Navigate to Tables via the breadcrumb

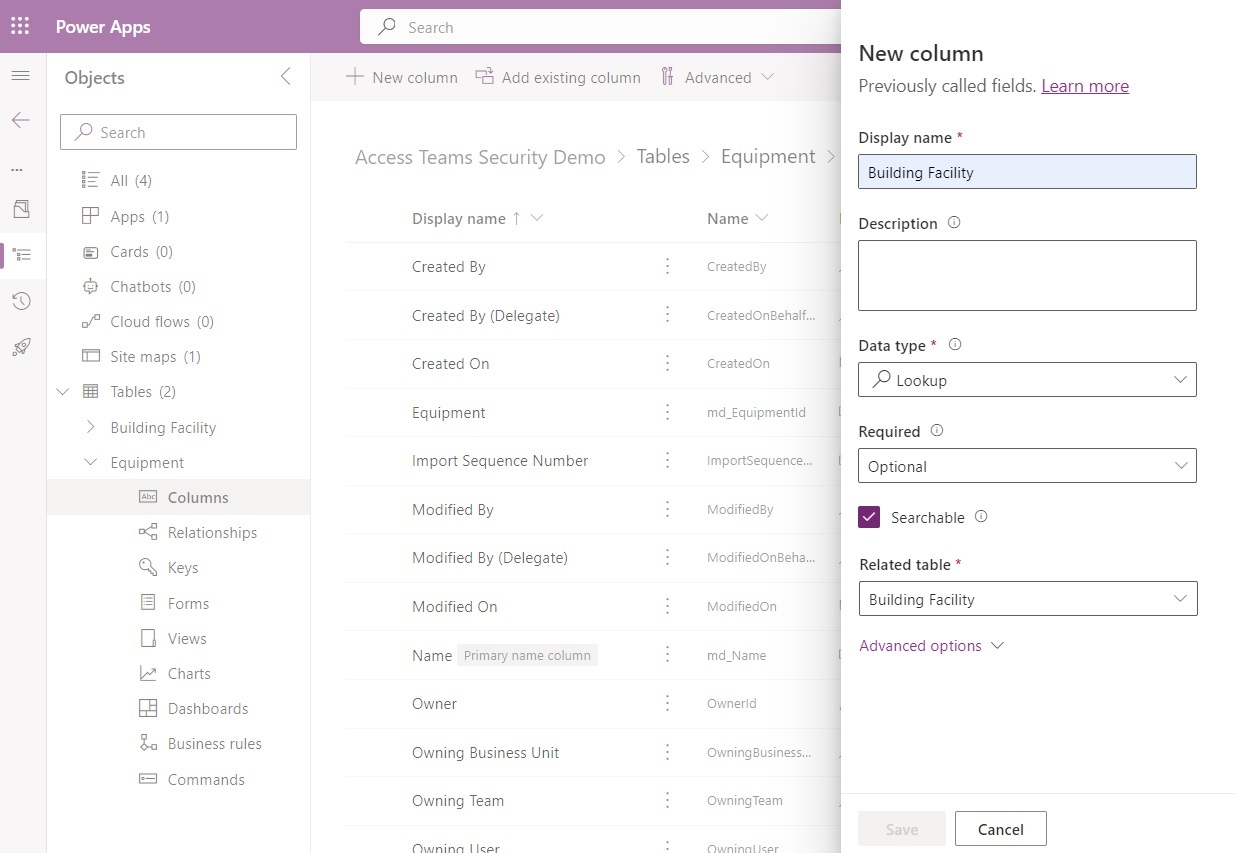[x=663, y=156]
